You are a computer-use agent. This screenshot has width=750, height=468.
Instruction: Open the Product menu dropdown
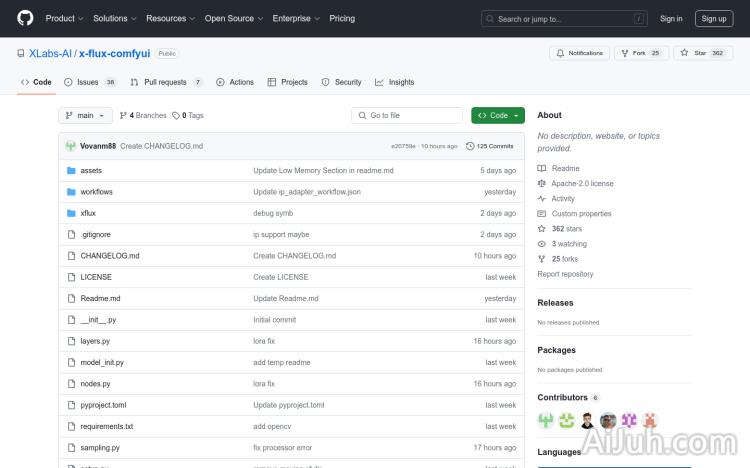coord(63,18)
